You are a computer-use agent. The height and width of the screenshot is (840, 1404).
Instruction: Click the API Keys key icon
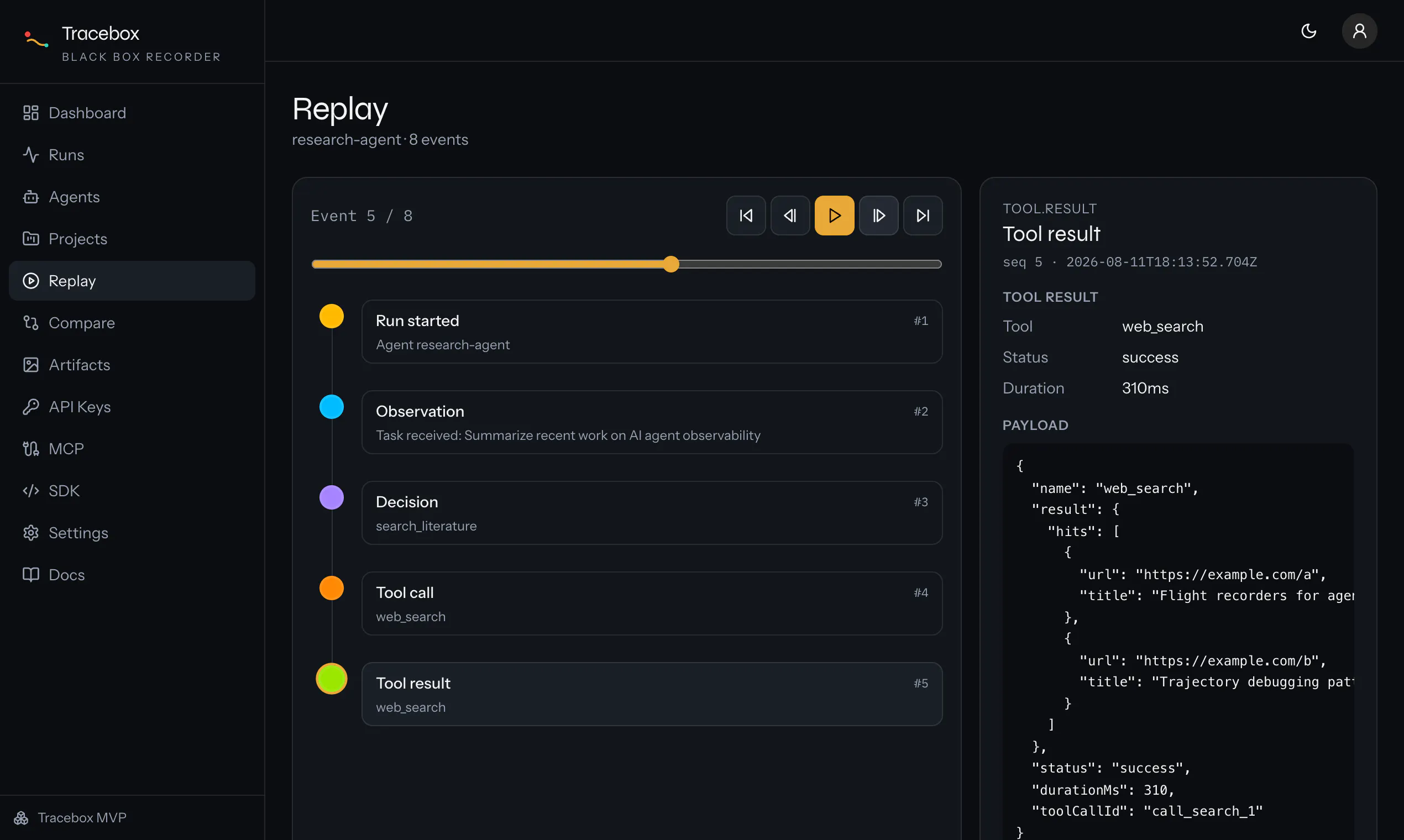(x=30, y=406)
